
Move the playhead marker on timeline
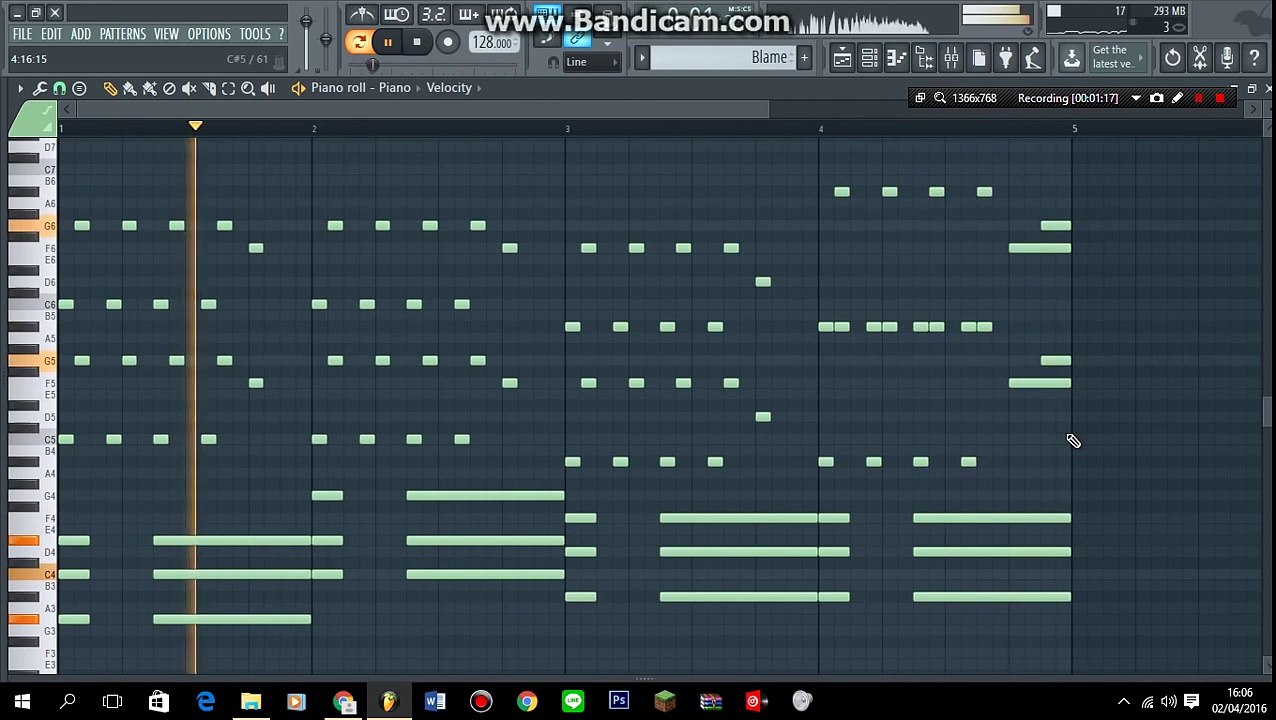click(x=195, y=126)
